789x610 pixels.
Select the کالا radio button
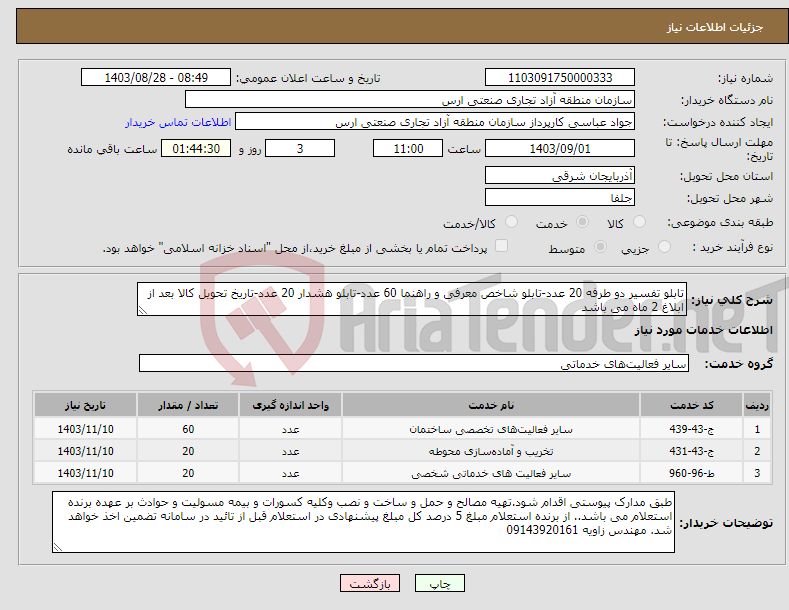[x=640, y=221]
